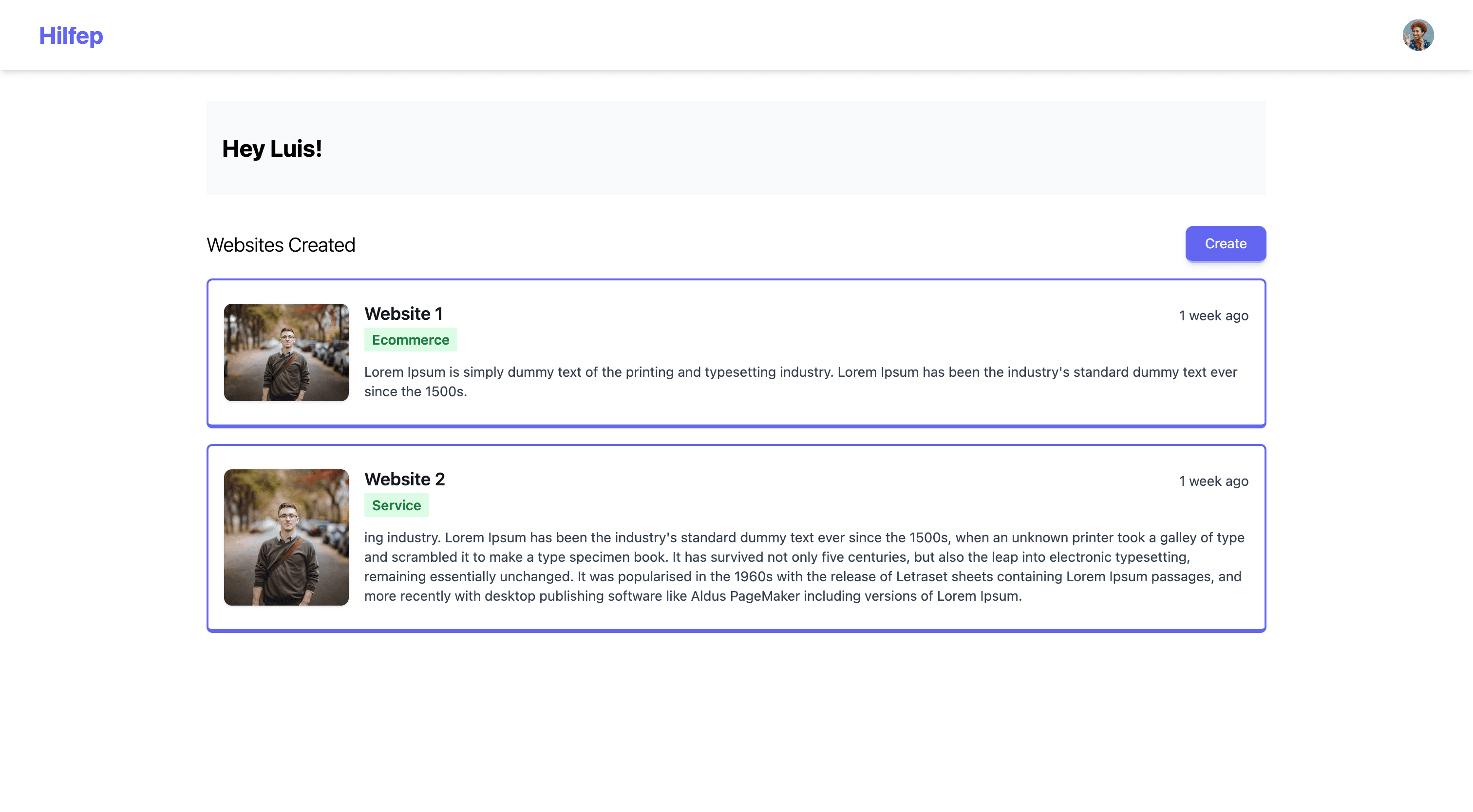Screen dimensions: 1473x812
Task: Click the Website 1 '1 week ago' timestamp
Action: pos(1213,315)
